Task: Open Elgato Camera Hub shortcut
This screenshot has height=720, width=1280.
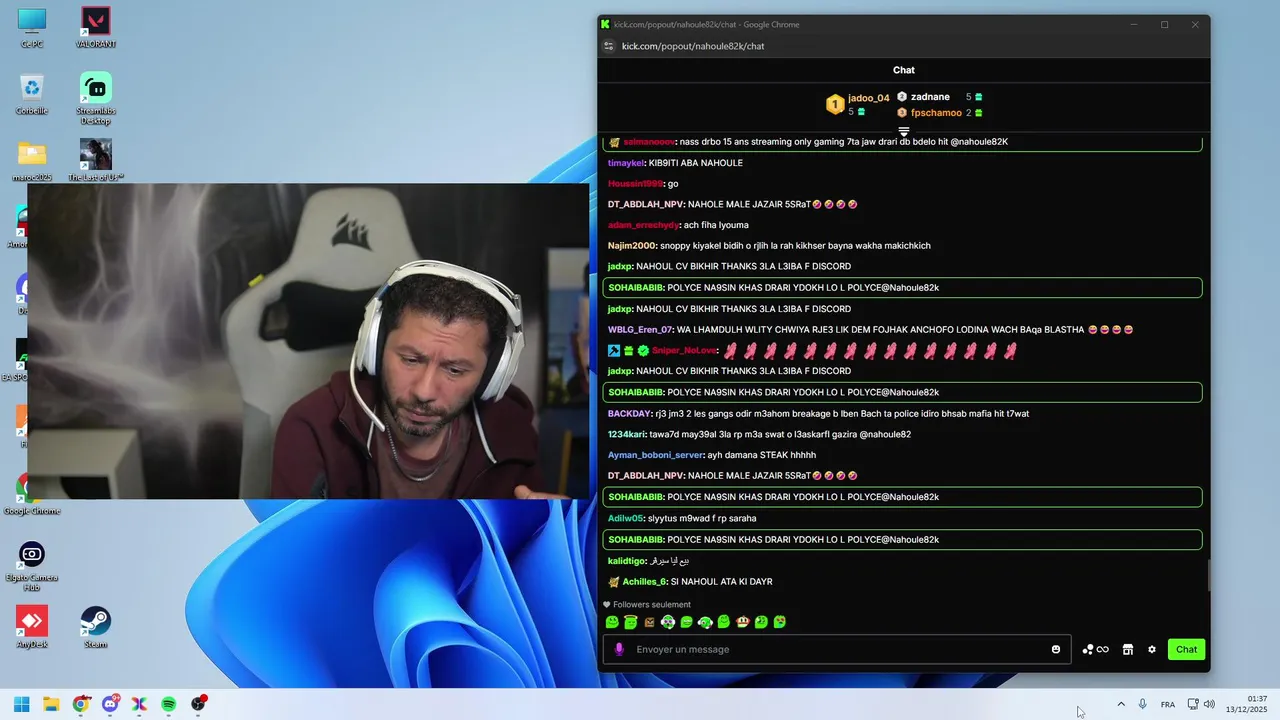Action: [x=31, y=565]
